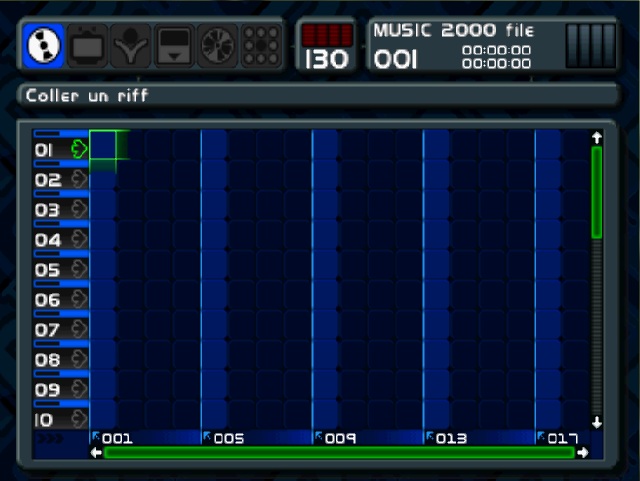
Task: Open the TV screen video icon
Action: [x=90, y=46]
